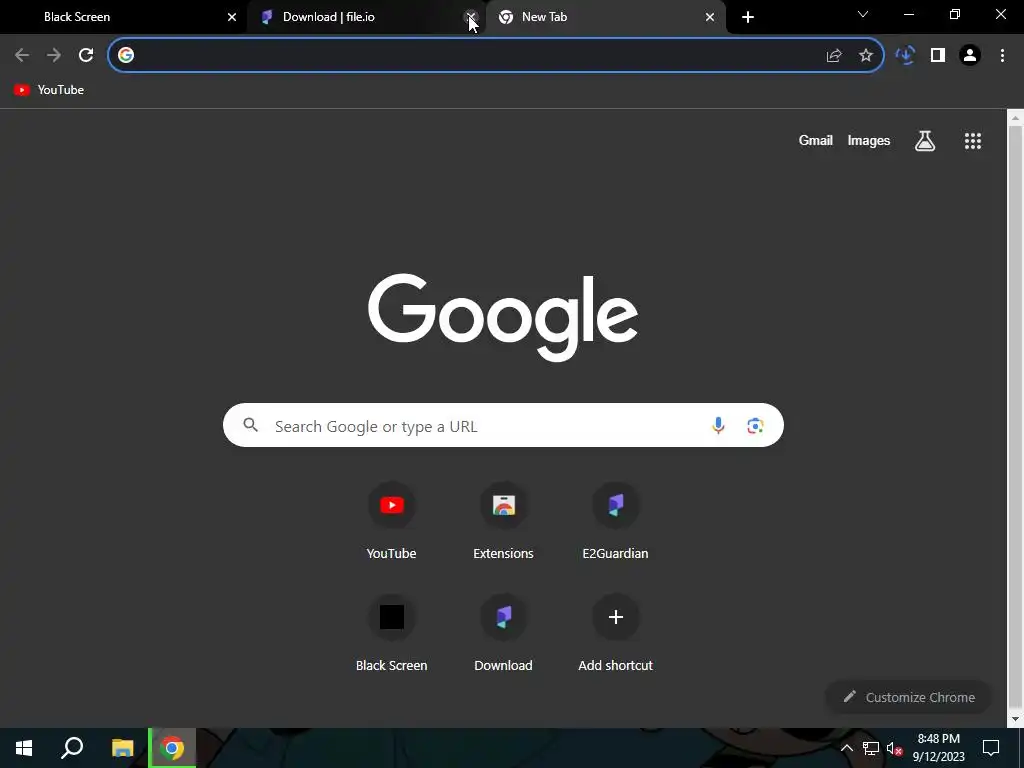This screenshot has width=1024, height=768.
Task: Open the profile avatar menu
Action: pos(970,56)
